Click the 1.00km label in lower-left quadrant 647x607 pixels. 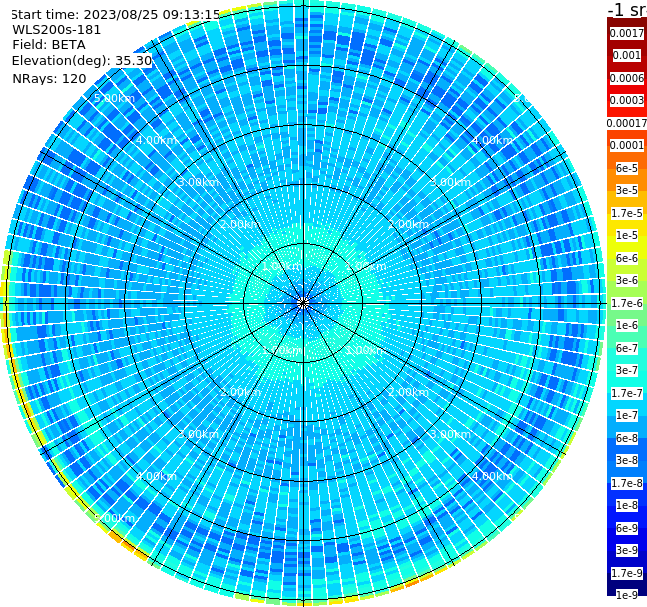point(283,350)
